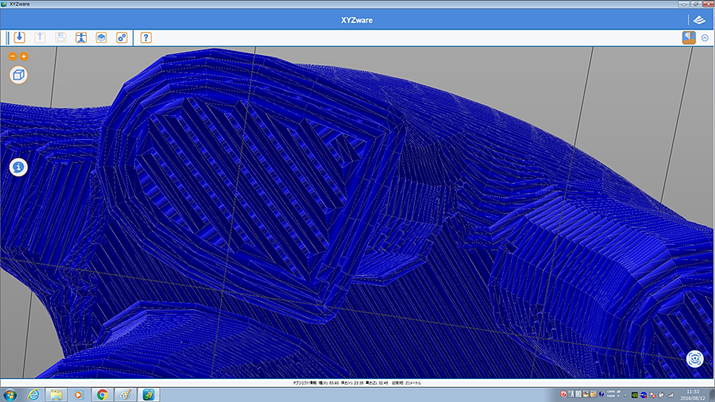The image size is (715, 402).
Task: Toggle the orange highlighted top-right toolbar icon
Action: (x=688, y=38)
